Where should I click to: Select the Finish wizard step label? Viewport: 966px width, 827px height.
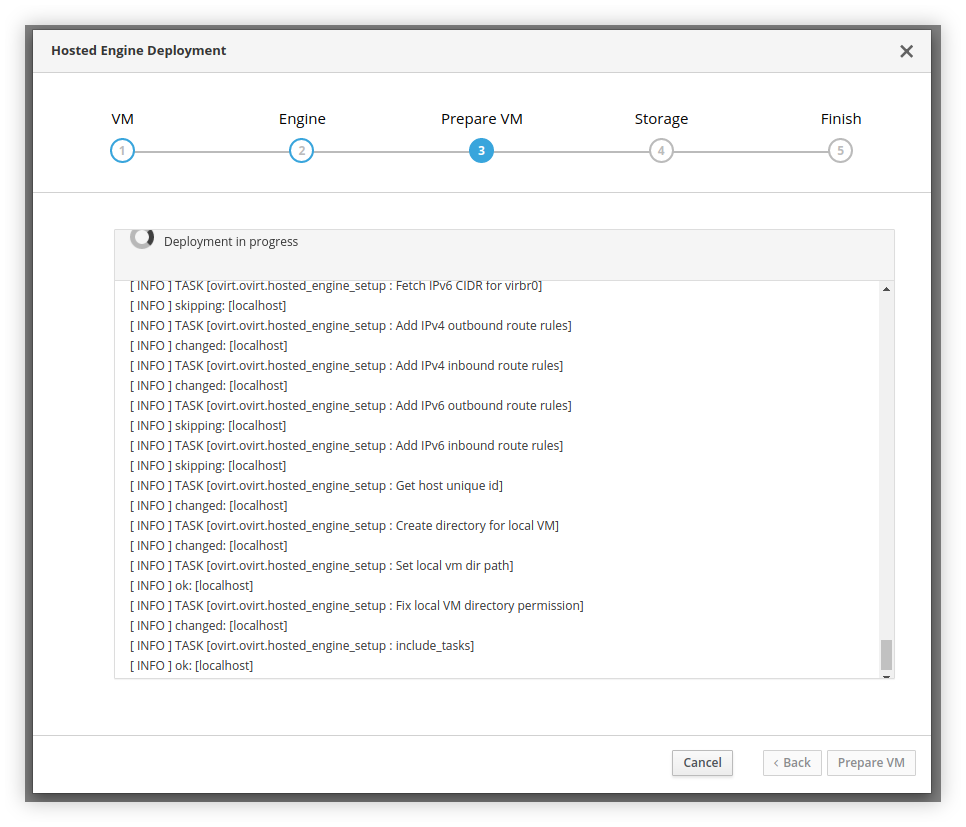point(840,119)
